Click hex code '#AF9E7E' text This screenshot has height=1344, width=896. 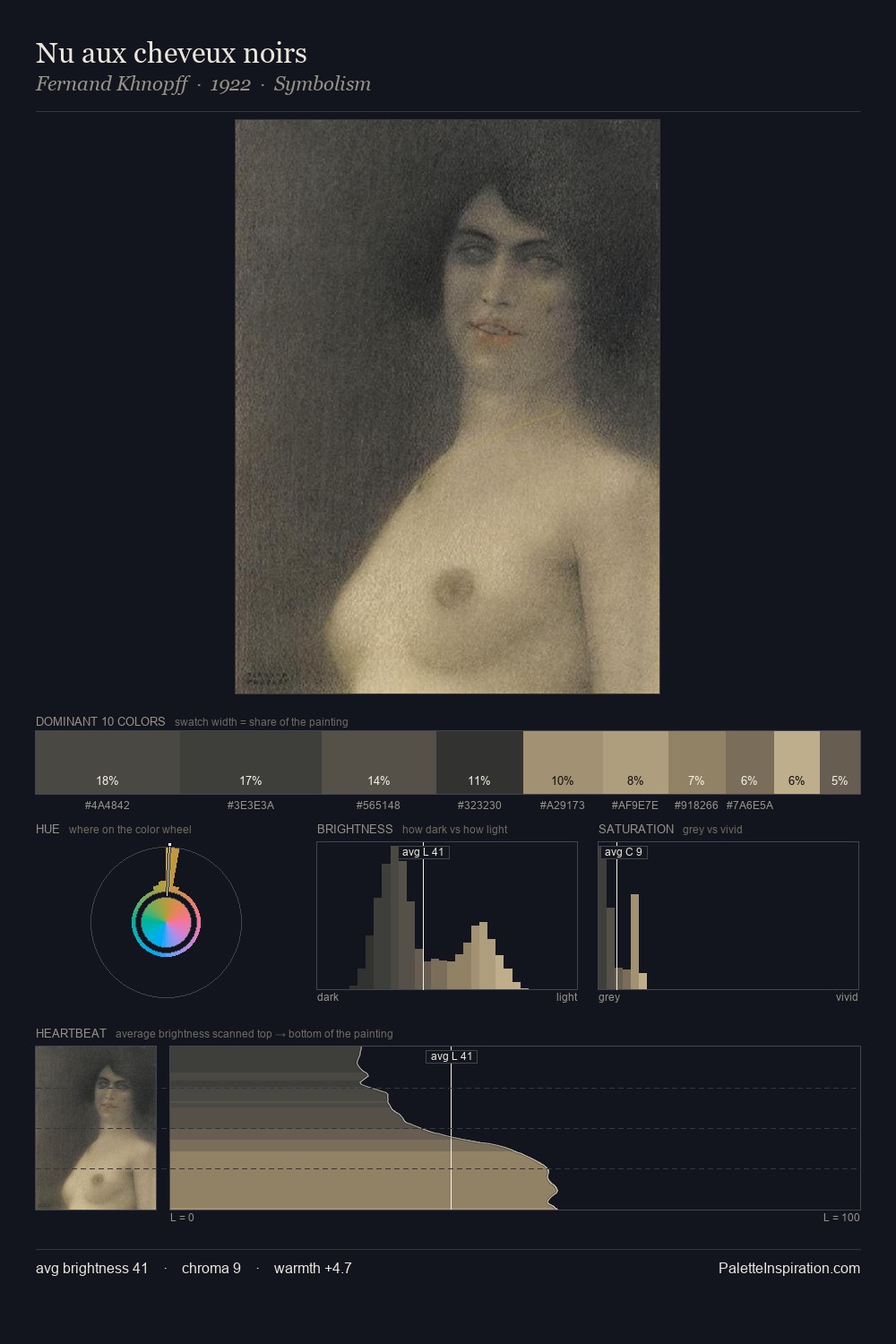(x=635, y=806)
